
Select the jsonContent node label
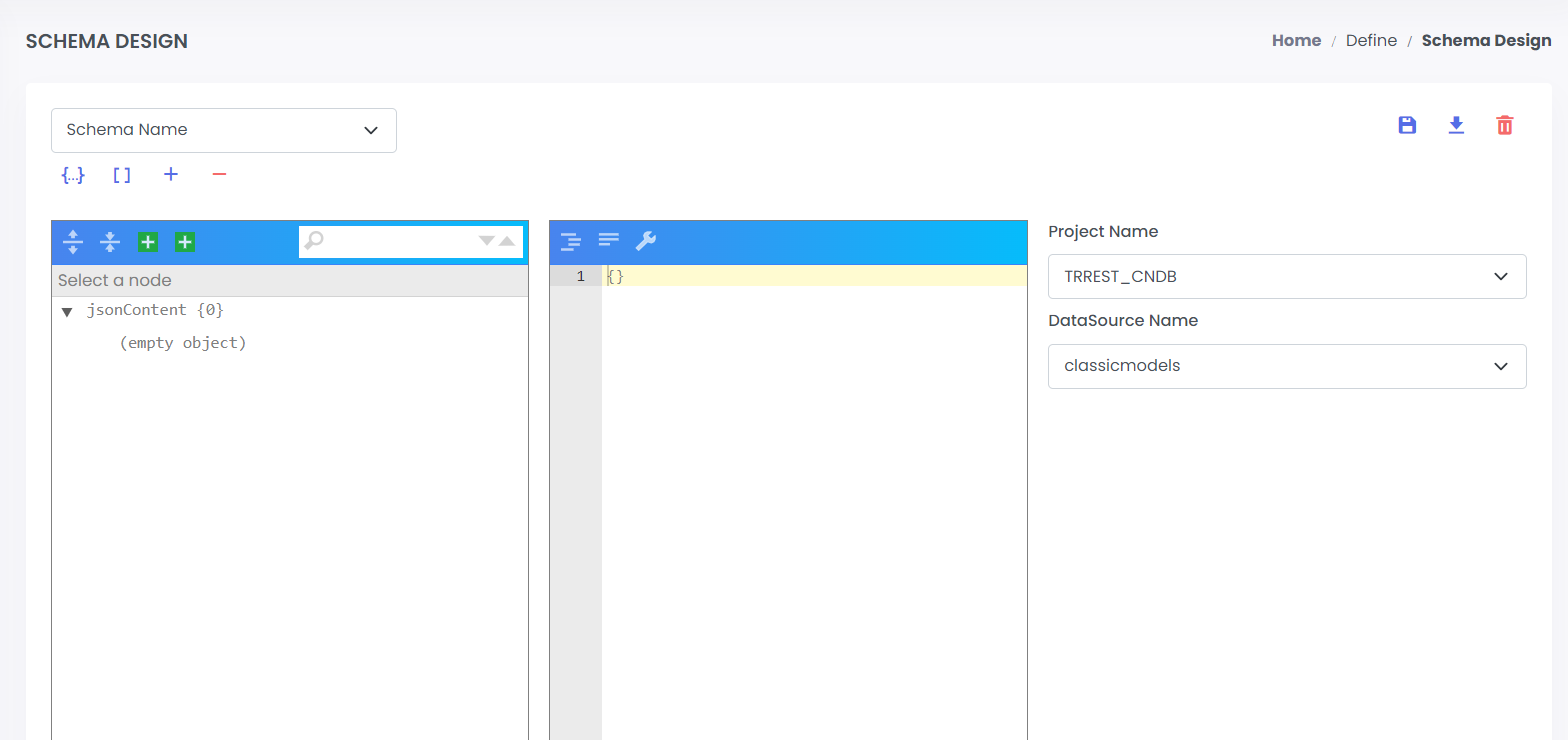[137, 310]
